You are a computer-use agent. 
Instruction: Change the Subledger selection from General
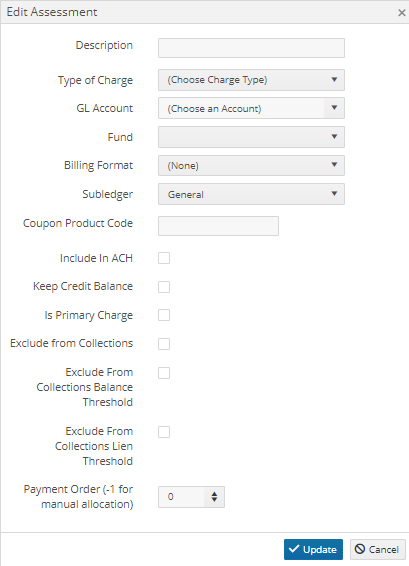tap(251, 194)
